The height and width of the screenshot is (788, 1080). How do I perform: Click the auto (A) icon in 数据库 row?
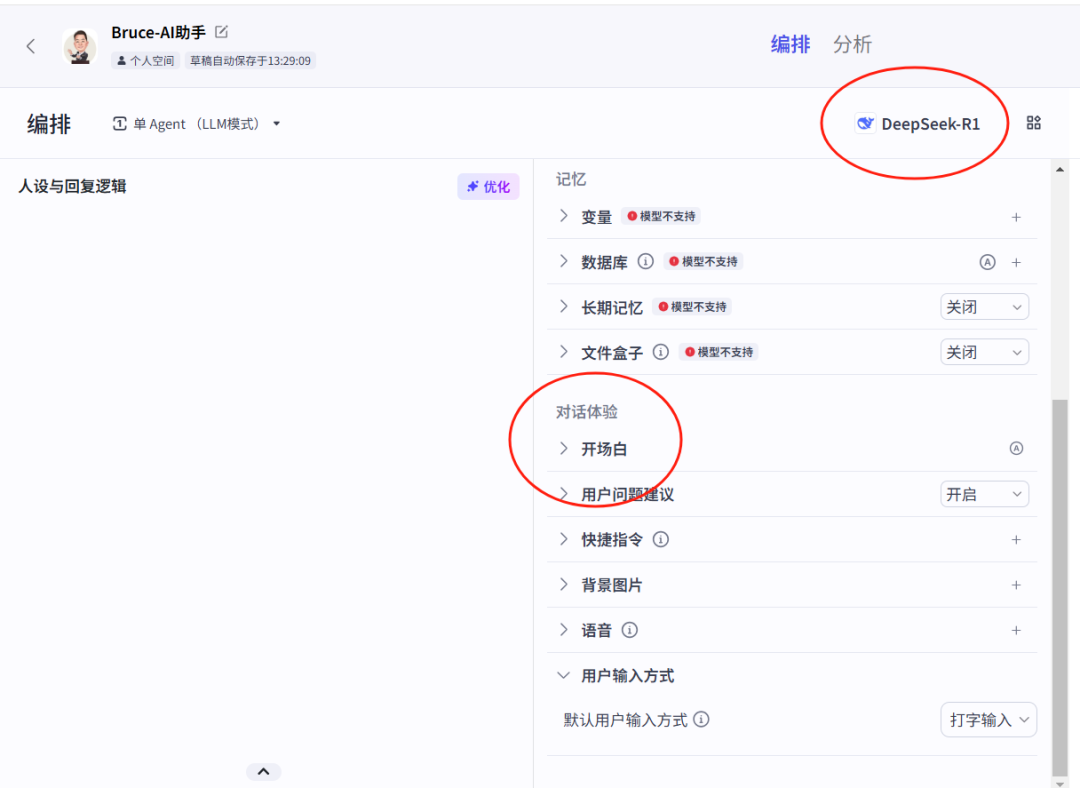pos(987,262)
